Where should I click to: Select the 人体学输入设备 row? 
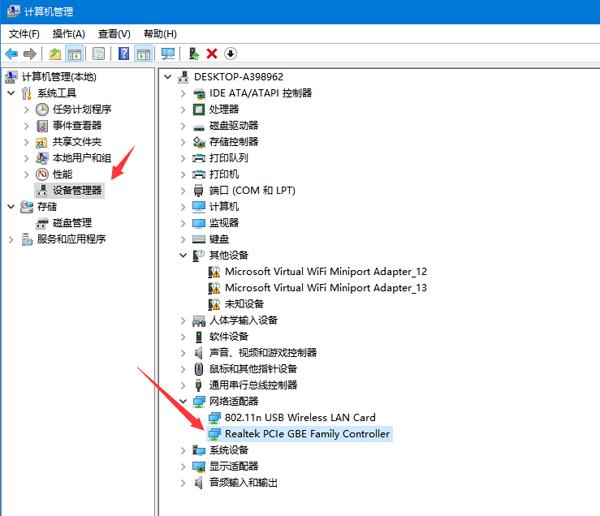pos(243,320)
